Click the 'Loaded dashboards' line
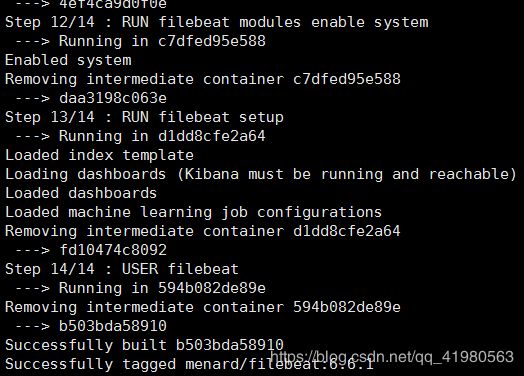Image resolution: width=524 pixels, height=376 pixels. click(x=81, y=193)
